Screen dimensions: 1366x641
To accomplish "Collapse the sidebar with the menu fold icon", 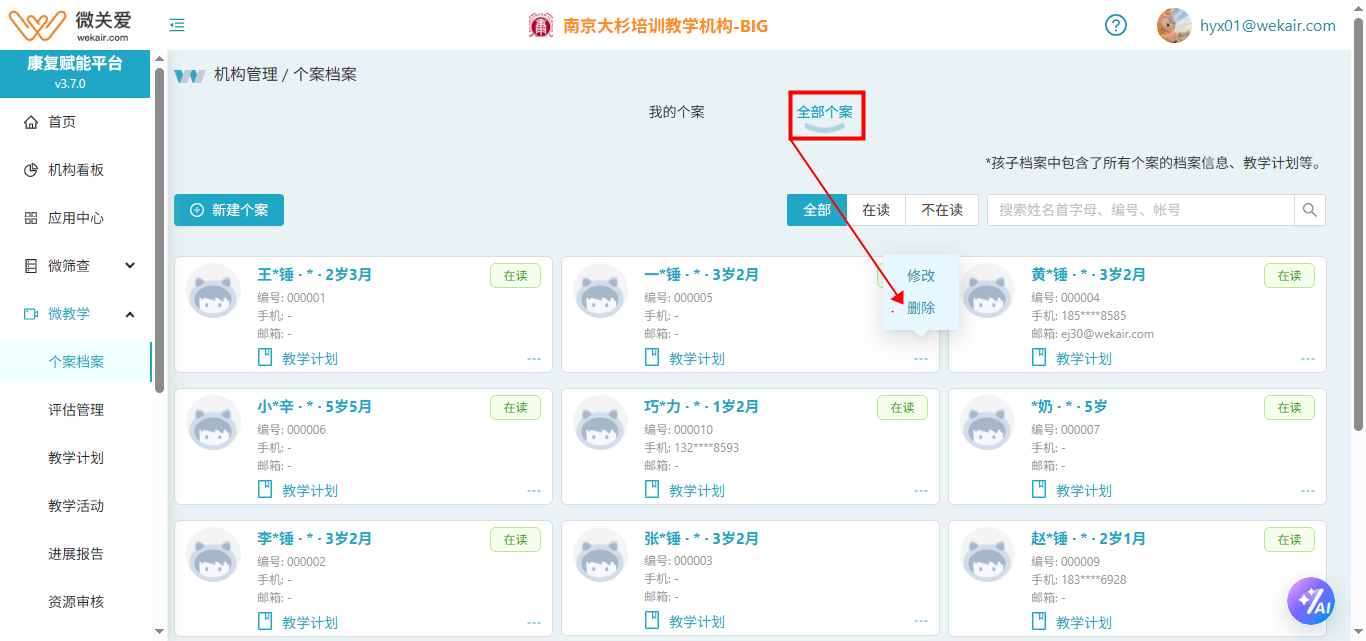I will click(x=177, y=26).
